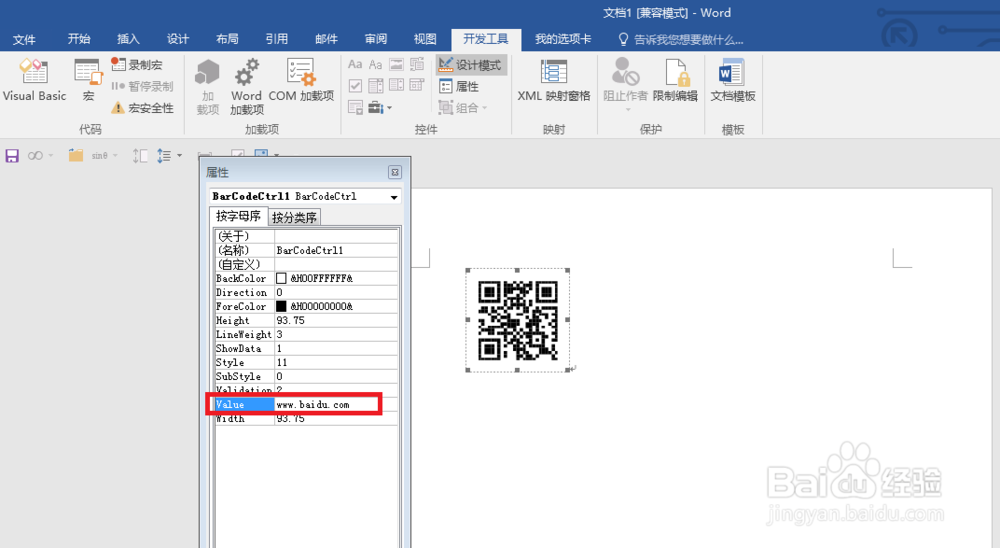Select the SubStyle property row
This screenshot has width=1000, height=548.
[x=306, y=376]
